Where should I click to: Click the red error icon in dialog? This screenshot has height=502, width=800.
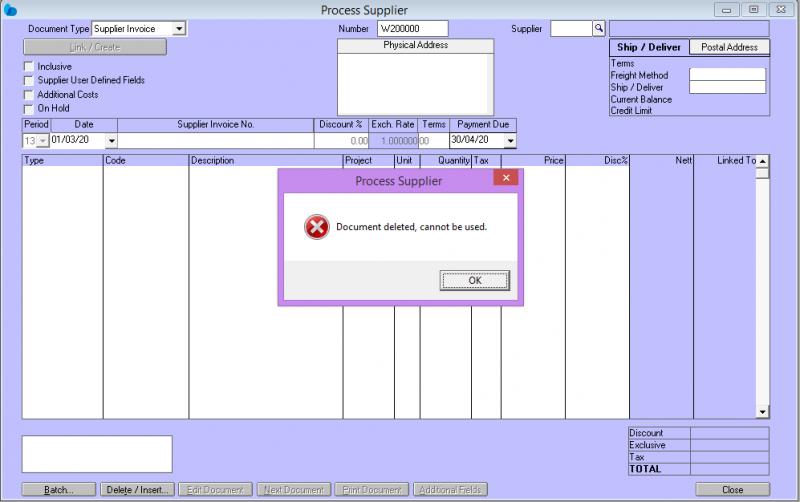point(316,227)
